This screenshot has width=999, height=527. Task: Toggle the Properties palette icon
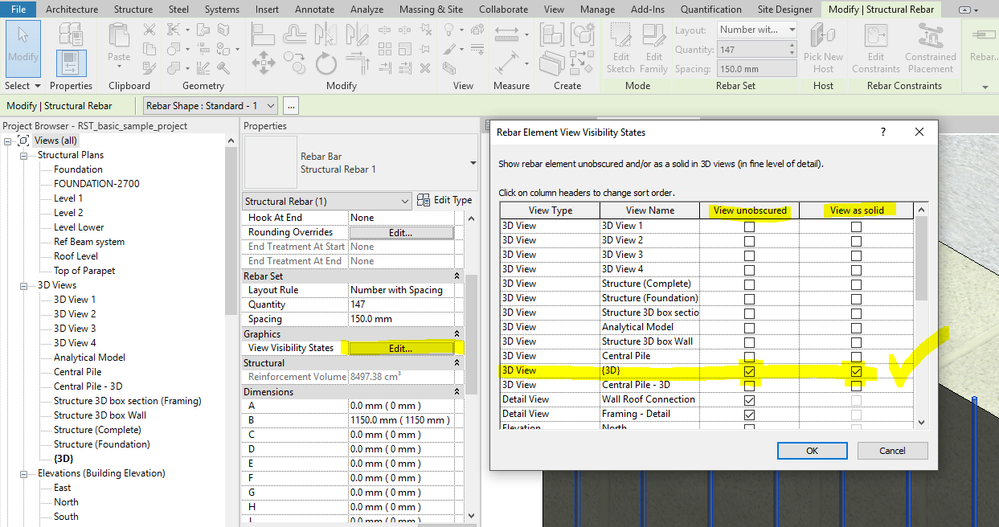point(71,64)
